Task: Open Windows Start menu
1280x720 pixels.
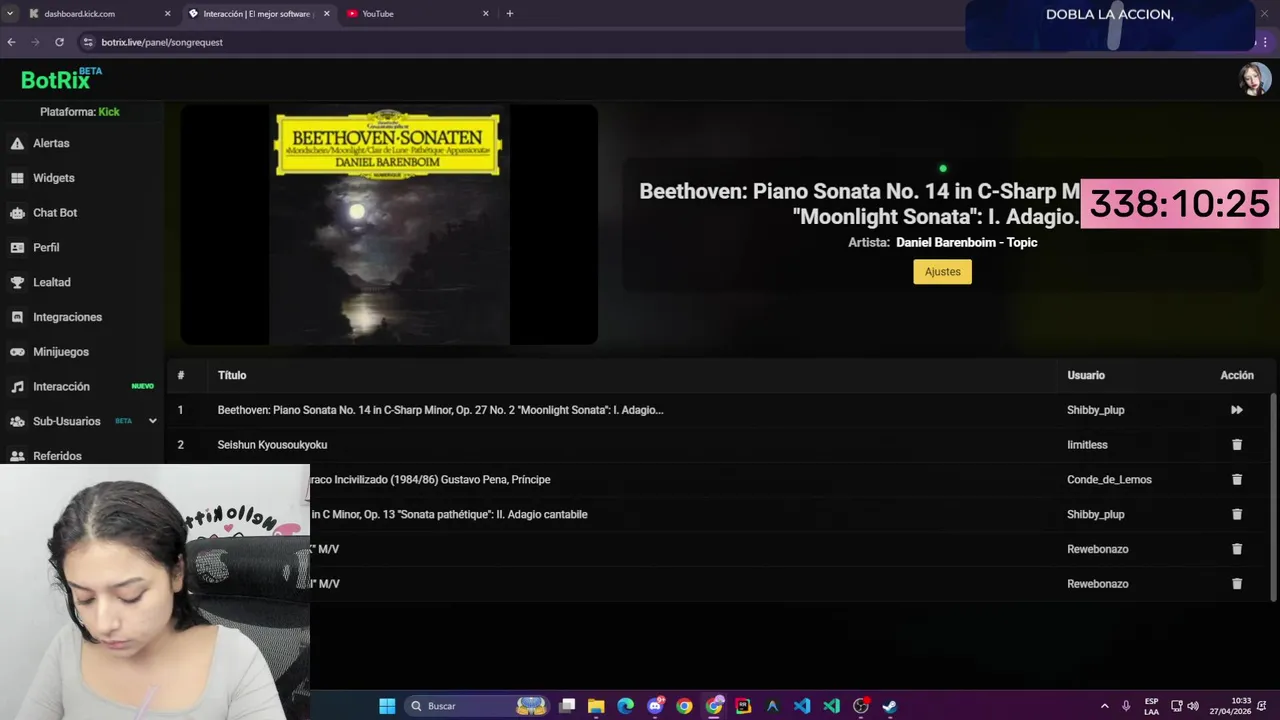Action: [387, 706]
